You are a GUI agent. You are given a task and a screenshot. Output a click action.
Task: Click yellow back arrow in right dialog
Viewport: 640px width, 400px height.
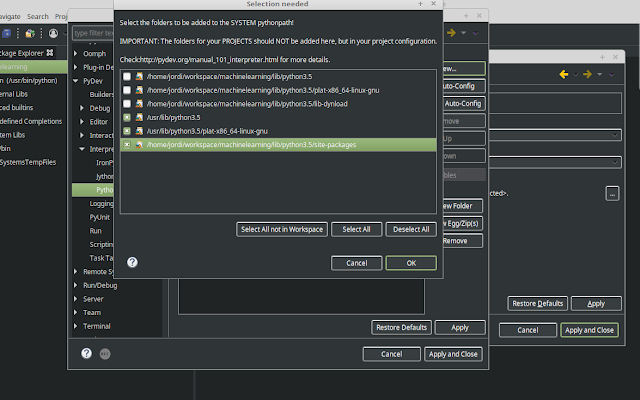[x=564, y=74]
